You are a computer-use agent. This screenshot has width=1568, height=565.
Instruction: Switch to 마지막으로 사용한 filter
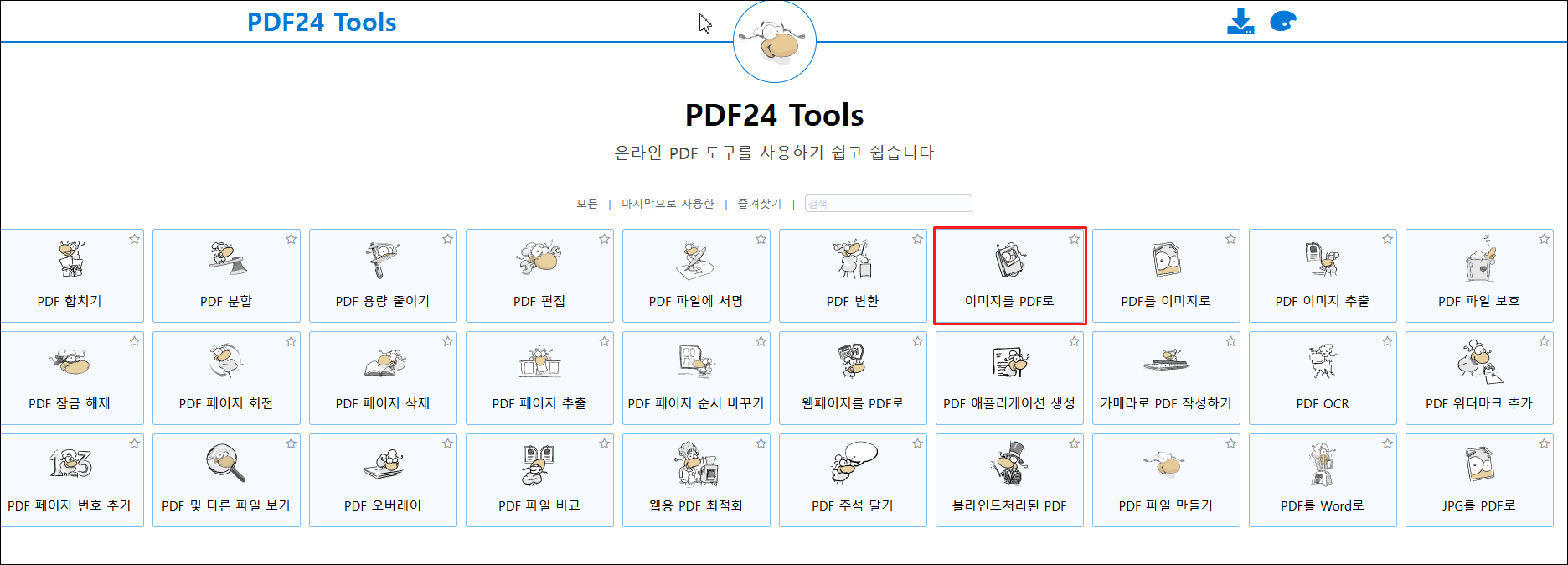668,204
